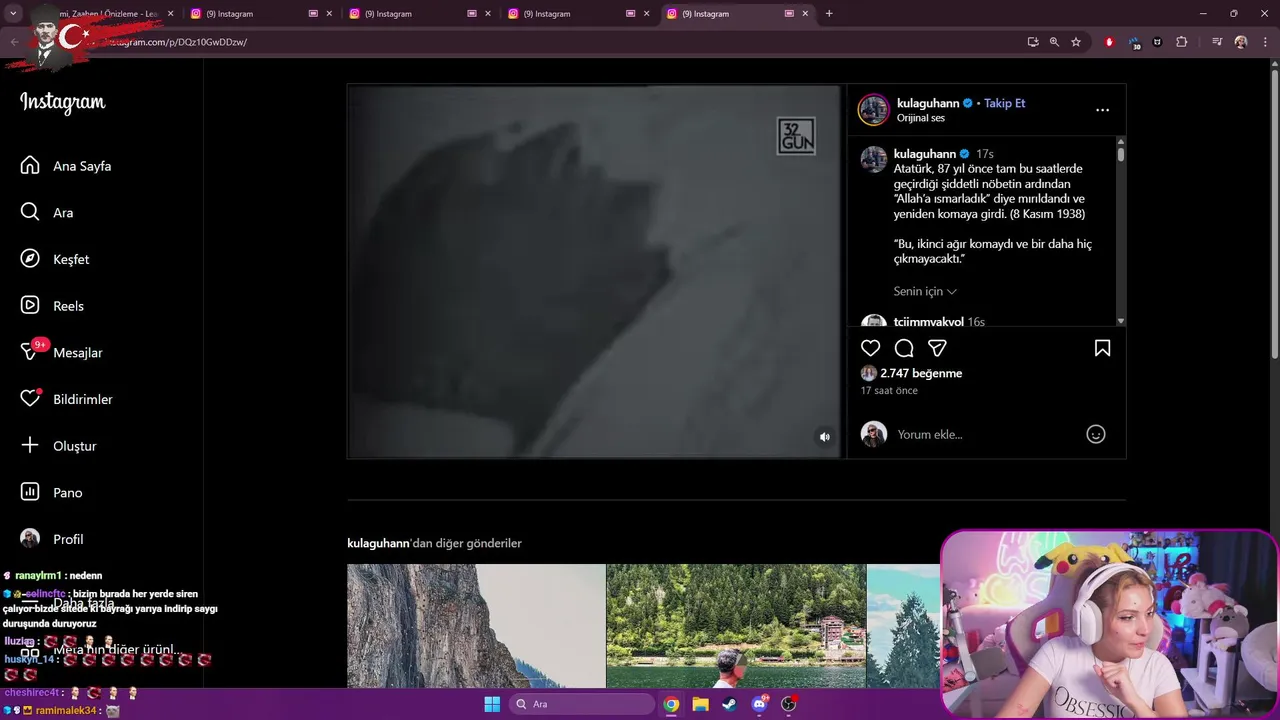
Task: Open kulaguhann link above other posts
Action: pos(378,543)
